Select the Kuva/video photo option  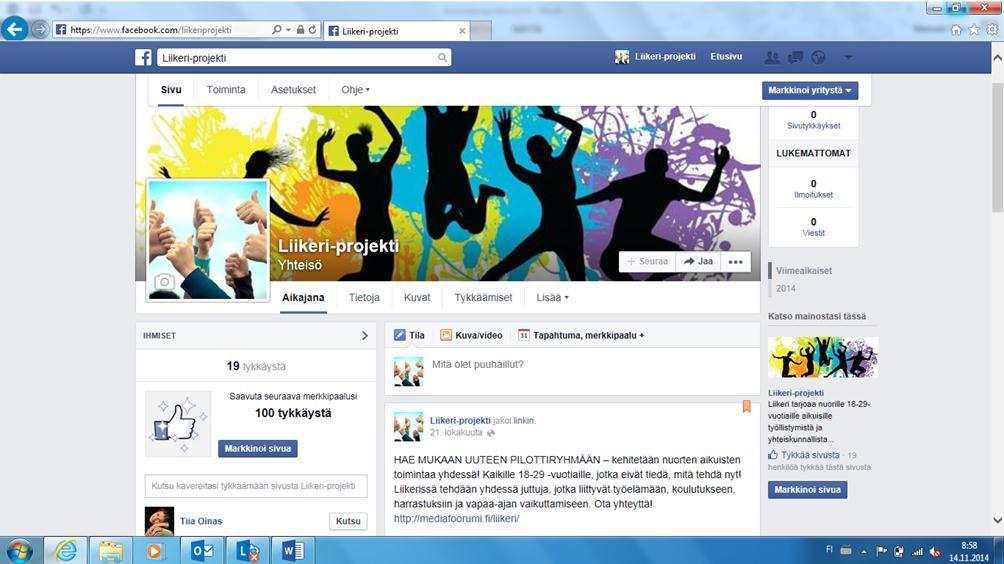[471, 335]
